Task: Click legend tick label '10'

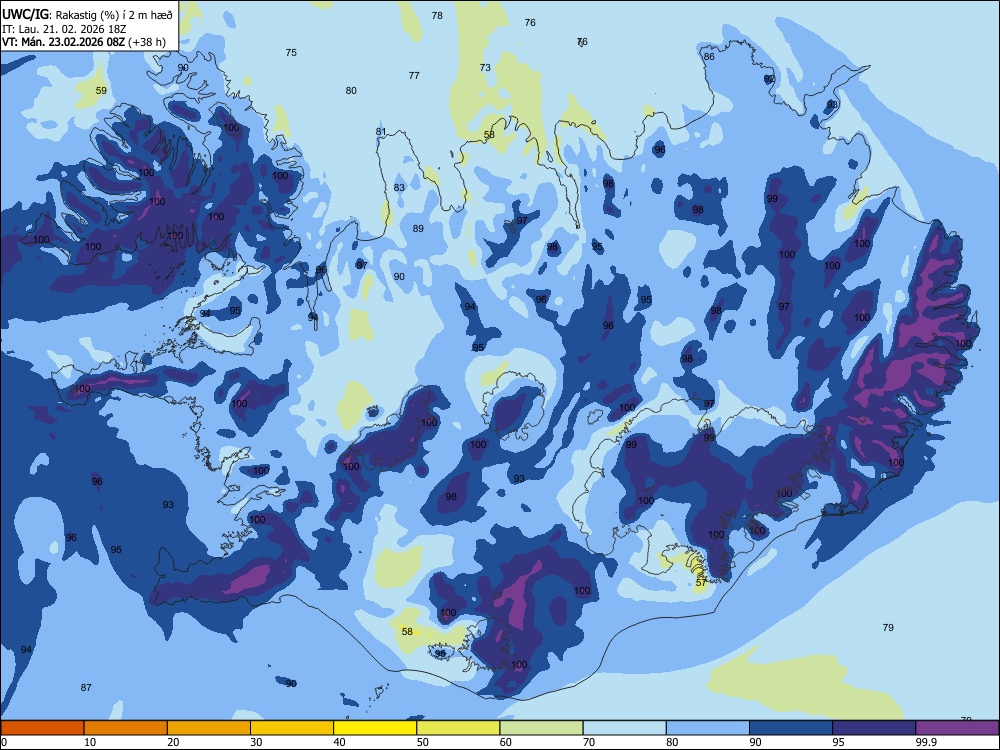Action: point(90,742)
